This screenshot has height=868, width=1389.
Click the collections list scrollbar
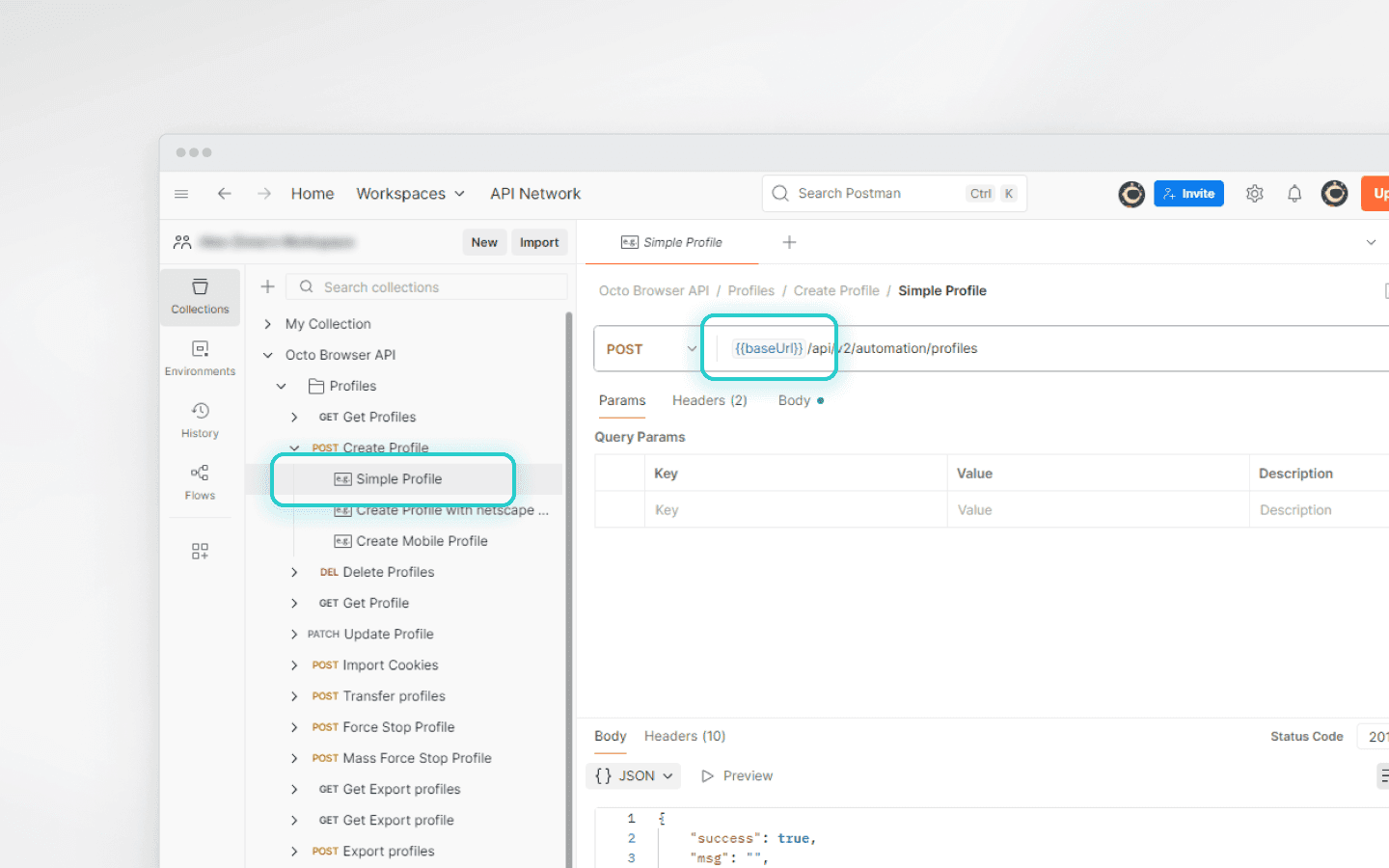point(569,588)
